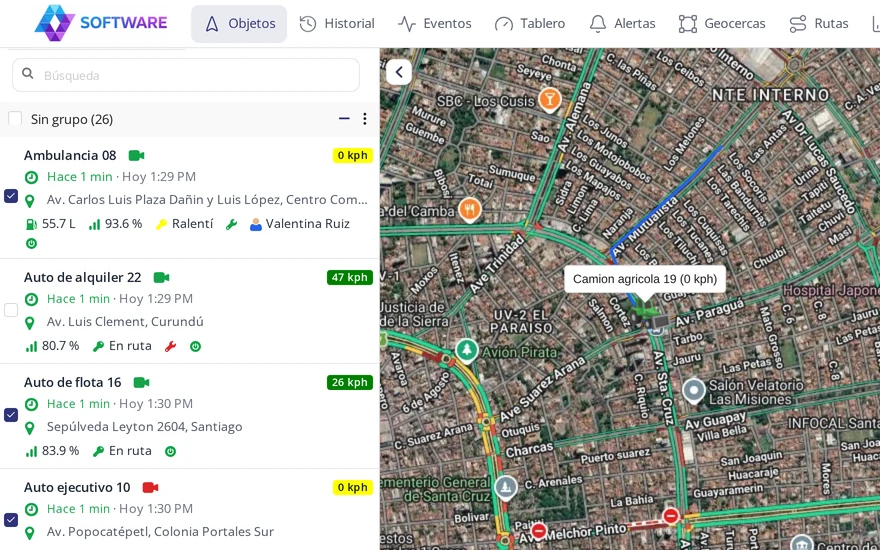Click the 83.9 % signal bars icon

(x=31, y=451)
